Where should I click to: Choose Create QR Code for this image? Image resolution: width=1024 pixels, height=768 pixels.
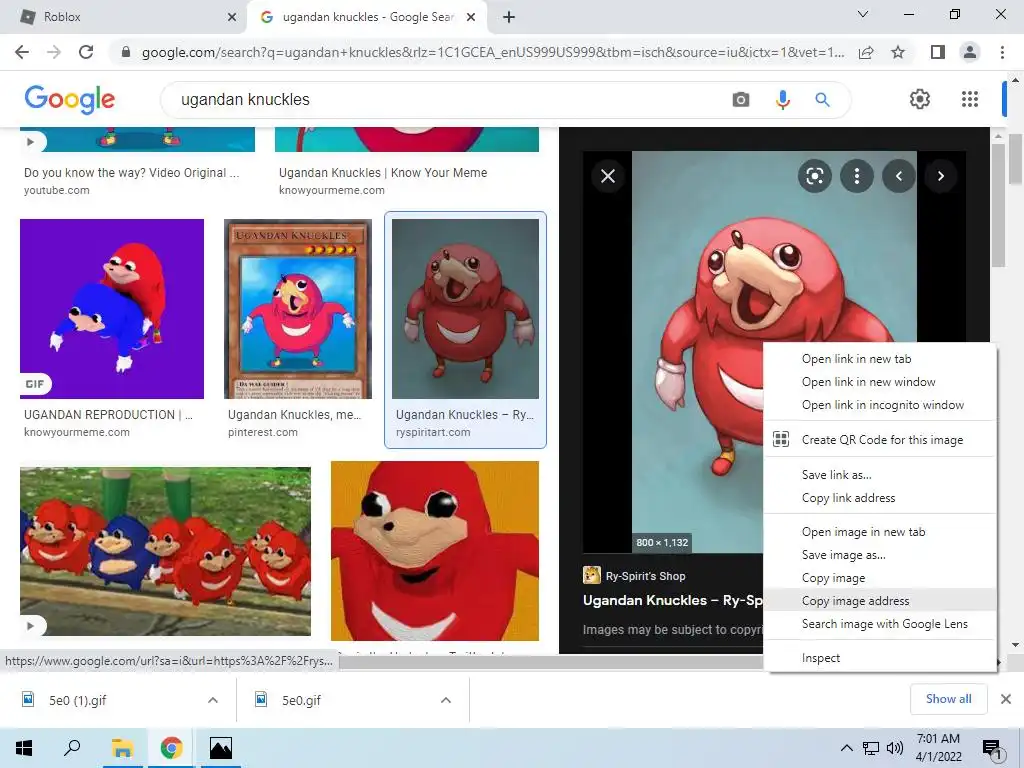880,440
